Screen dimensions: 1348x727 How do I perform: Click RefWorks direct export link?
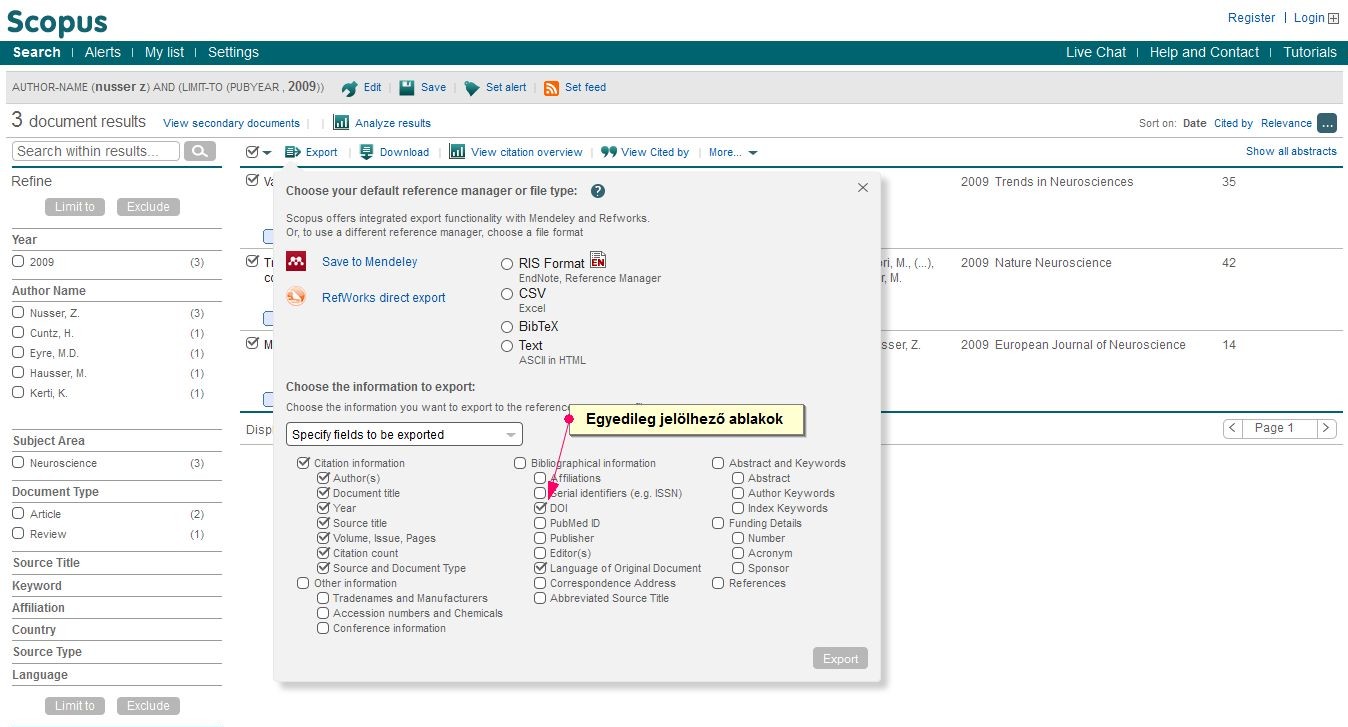pyautogui.click(x=384, y=298)
